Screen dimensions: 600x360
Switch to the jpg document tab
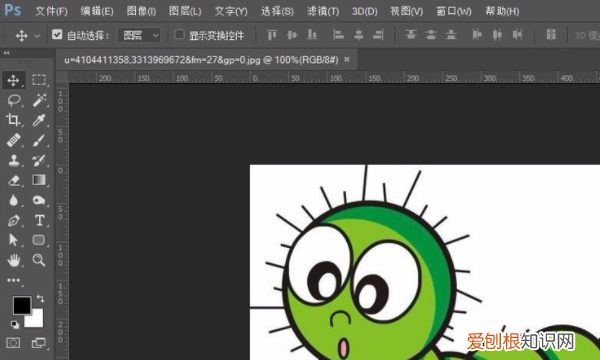pos(201,60)
